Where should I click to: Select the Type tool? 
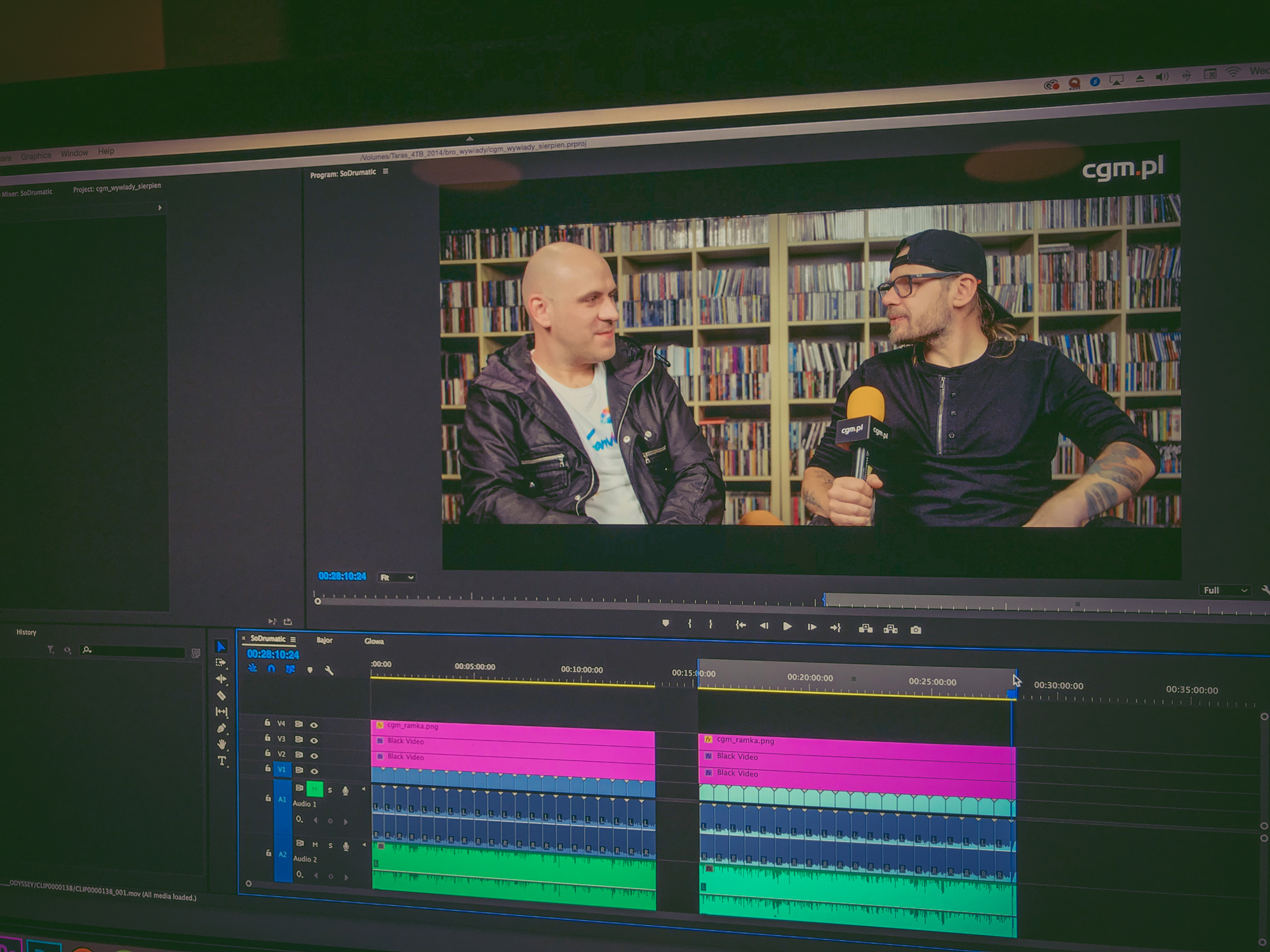point(222,761)
